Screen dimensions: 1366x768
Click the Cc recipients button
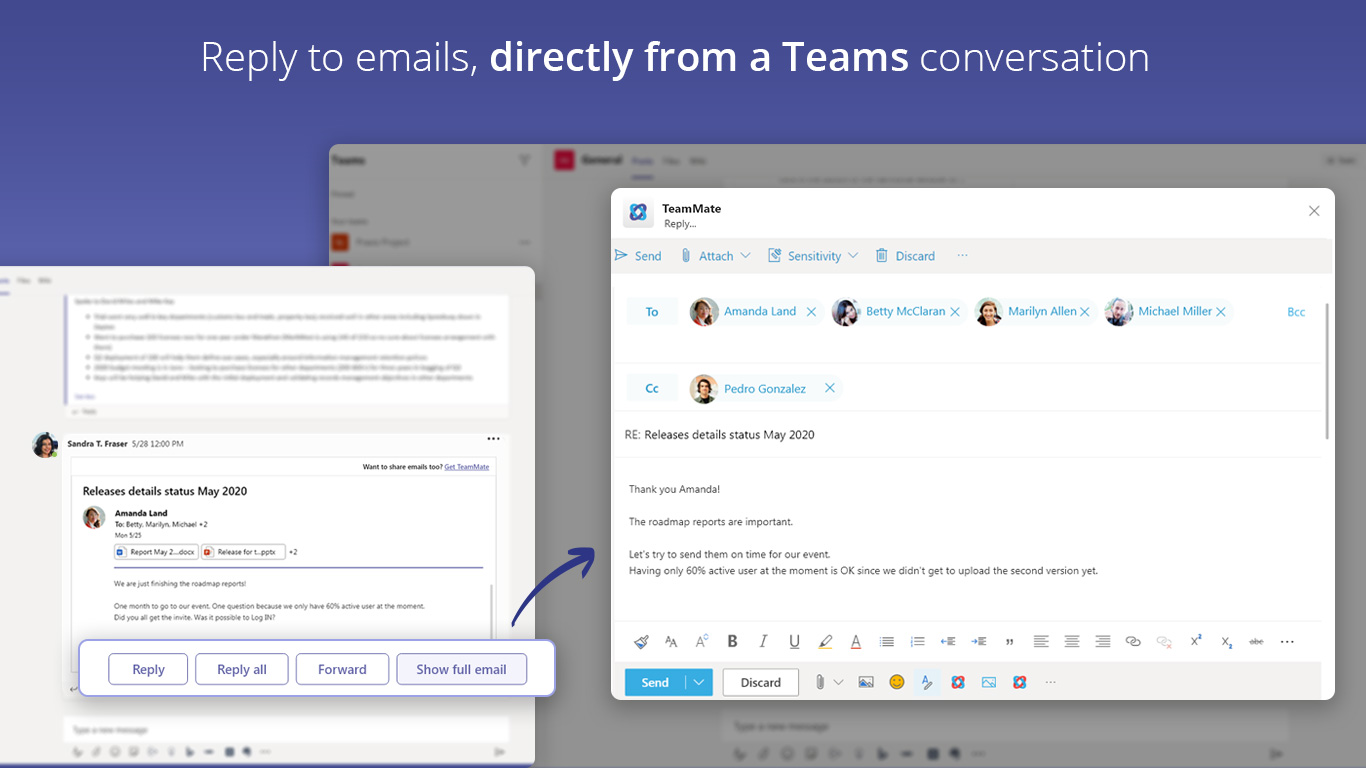[x=652, y=389]
